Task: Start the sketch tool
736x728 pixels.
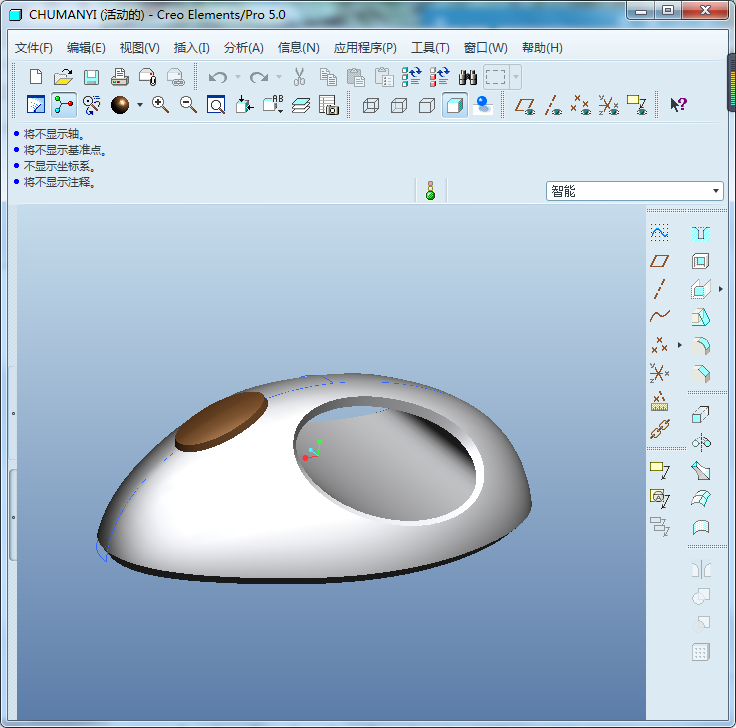Action: [x=659, y=233]
